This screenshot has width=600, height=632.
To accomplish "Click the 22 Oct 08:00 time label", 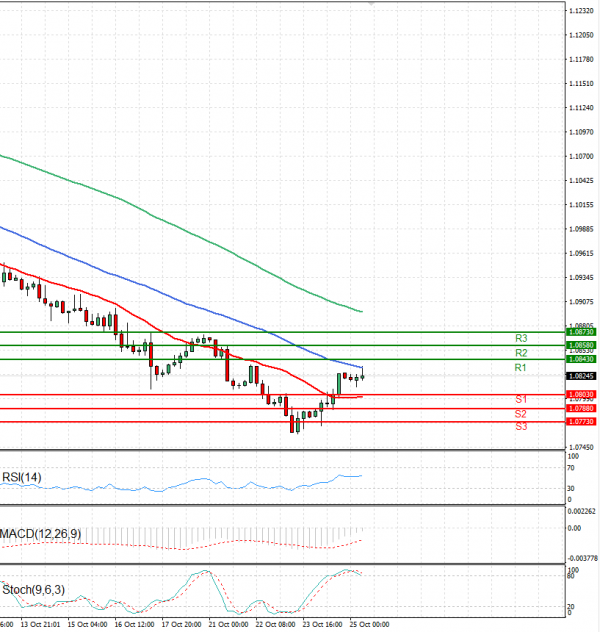I will click(x=276, y=624).
